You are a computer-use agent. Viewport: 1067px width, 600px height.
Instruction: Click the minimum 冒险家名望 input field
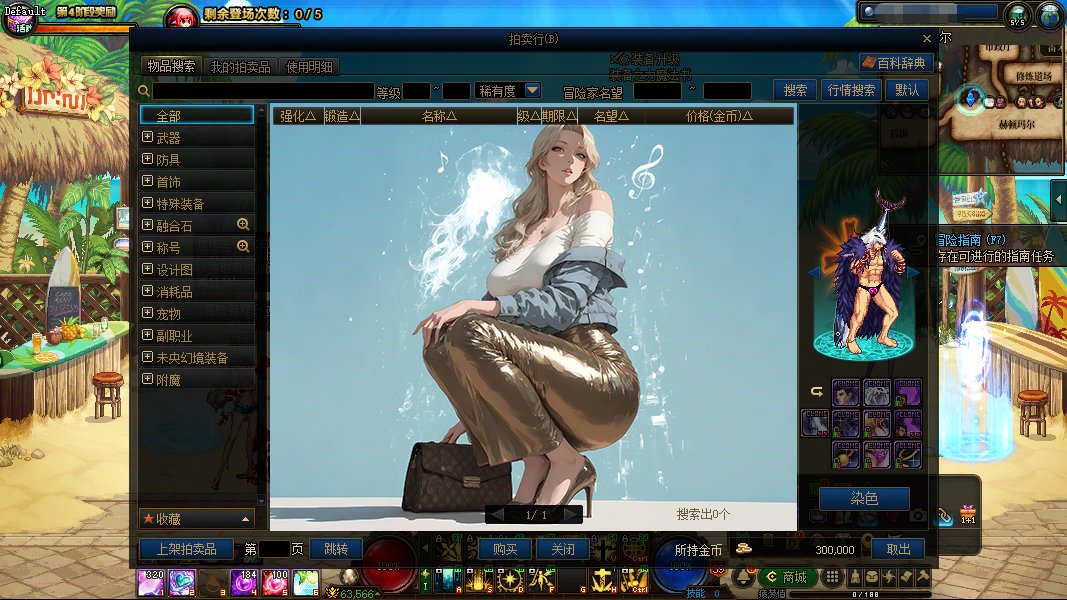point(657,91)
